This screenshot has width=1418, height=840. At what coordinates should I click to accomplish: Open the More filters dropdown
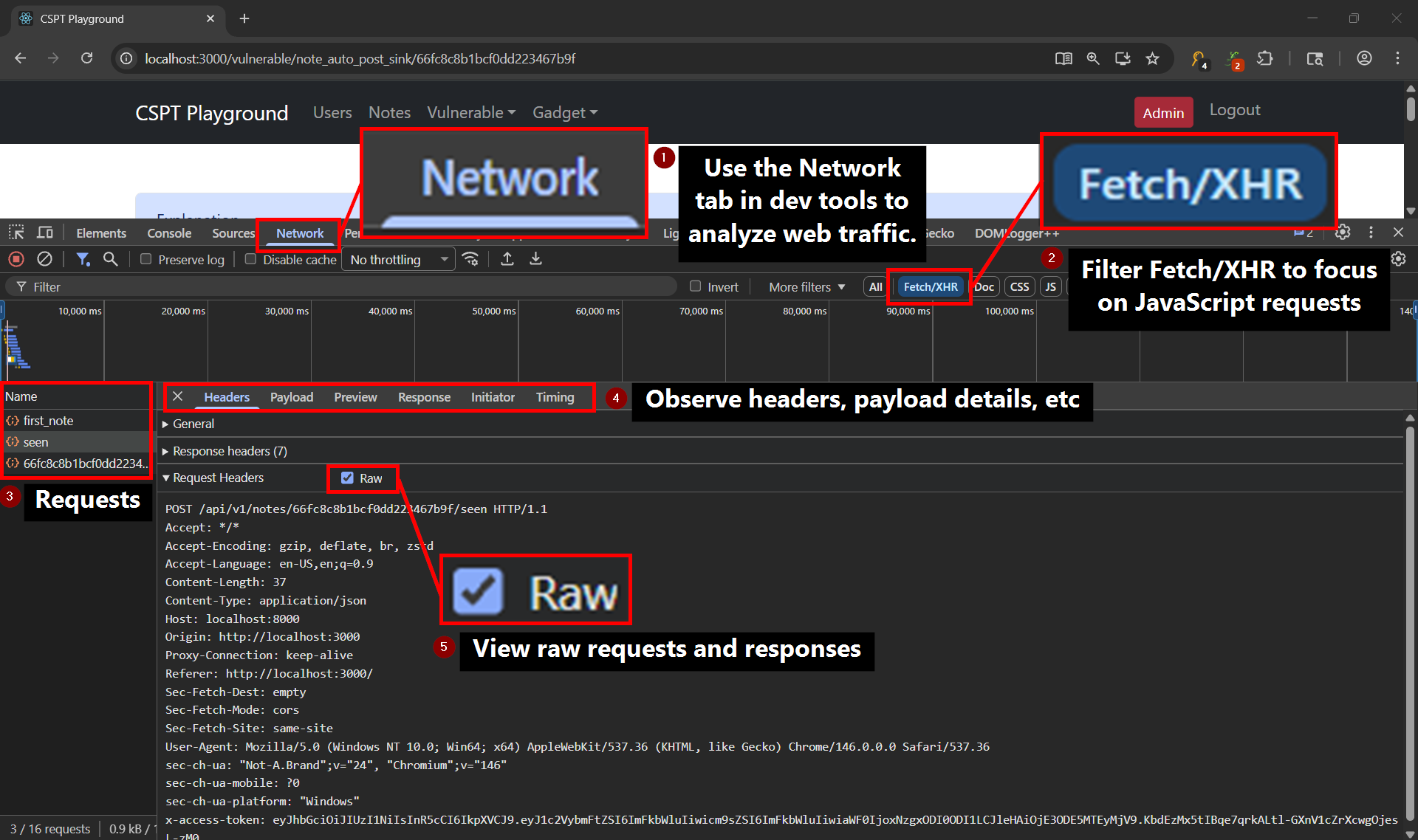coord(806,287)
